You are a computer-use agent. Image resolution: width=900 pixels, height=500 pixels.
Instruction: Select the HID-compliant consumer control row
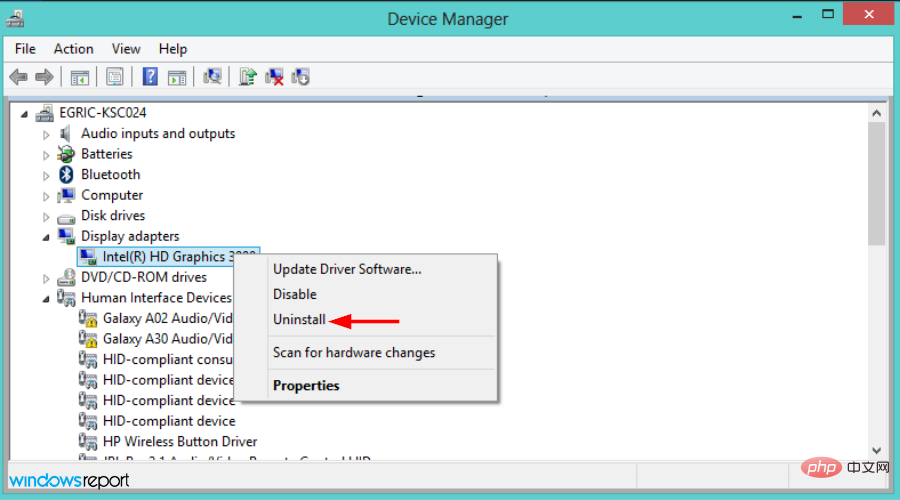156,360
